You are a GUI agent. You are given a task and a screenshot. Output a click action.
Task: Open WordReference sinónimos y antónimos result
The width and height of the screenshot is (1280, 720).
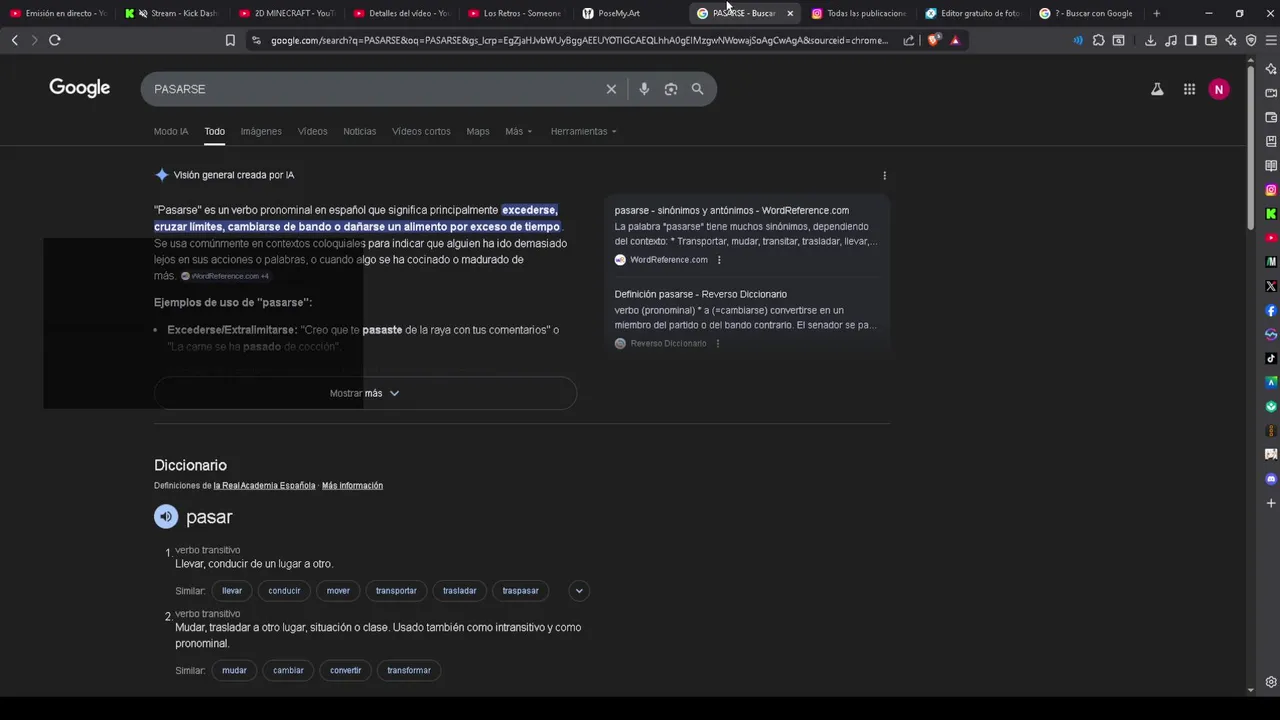click(732, 210)
